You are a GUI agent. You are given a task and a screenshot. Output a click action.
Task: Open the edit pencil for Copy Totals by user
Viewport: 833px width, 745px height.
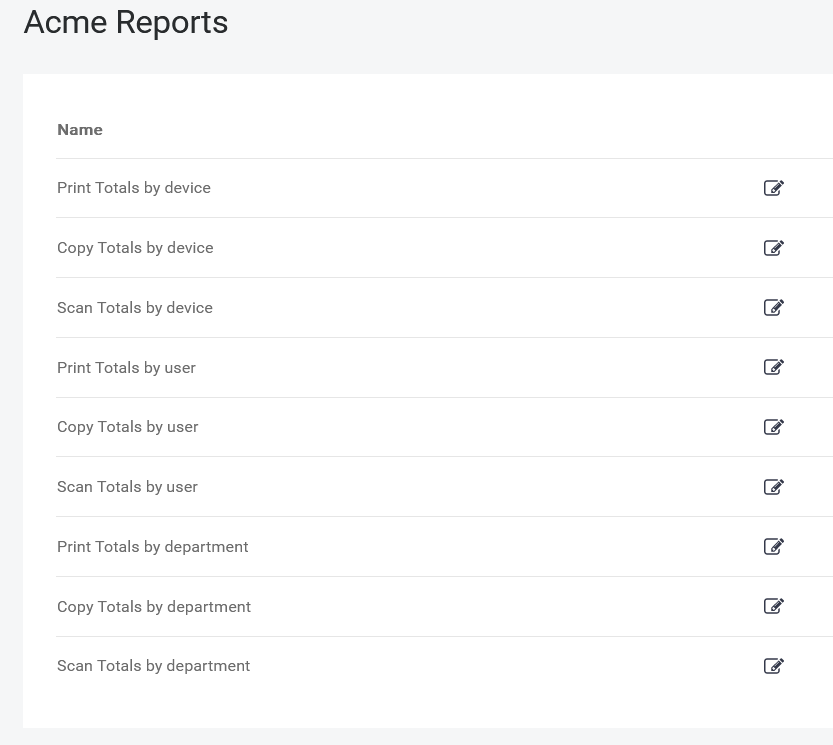[774, 427]
